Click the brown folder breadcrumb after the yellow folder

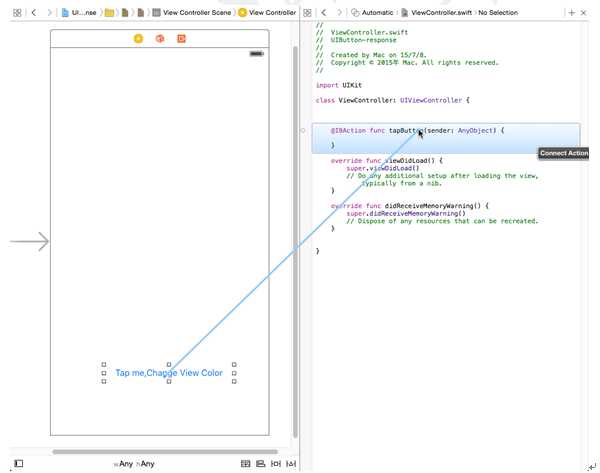pyautogui.click(x=125, y=13)
